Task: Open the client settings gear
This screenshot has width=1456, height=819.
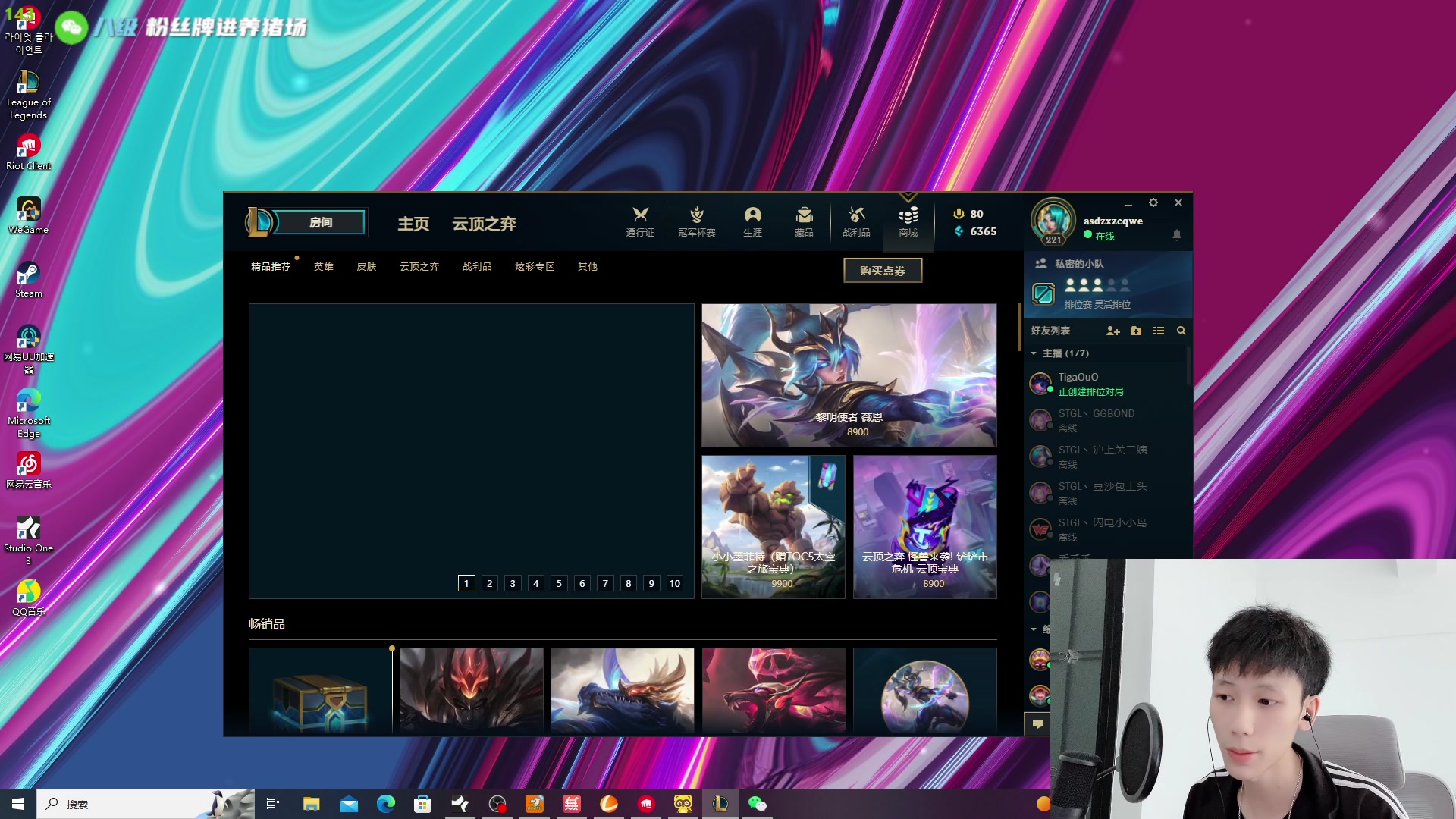Action: pyautogui.click(x=1153, y=202)
